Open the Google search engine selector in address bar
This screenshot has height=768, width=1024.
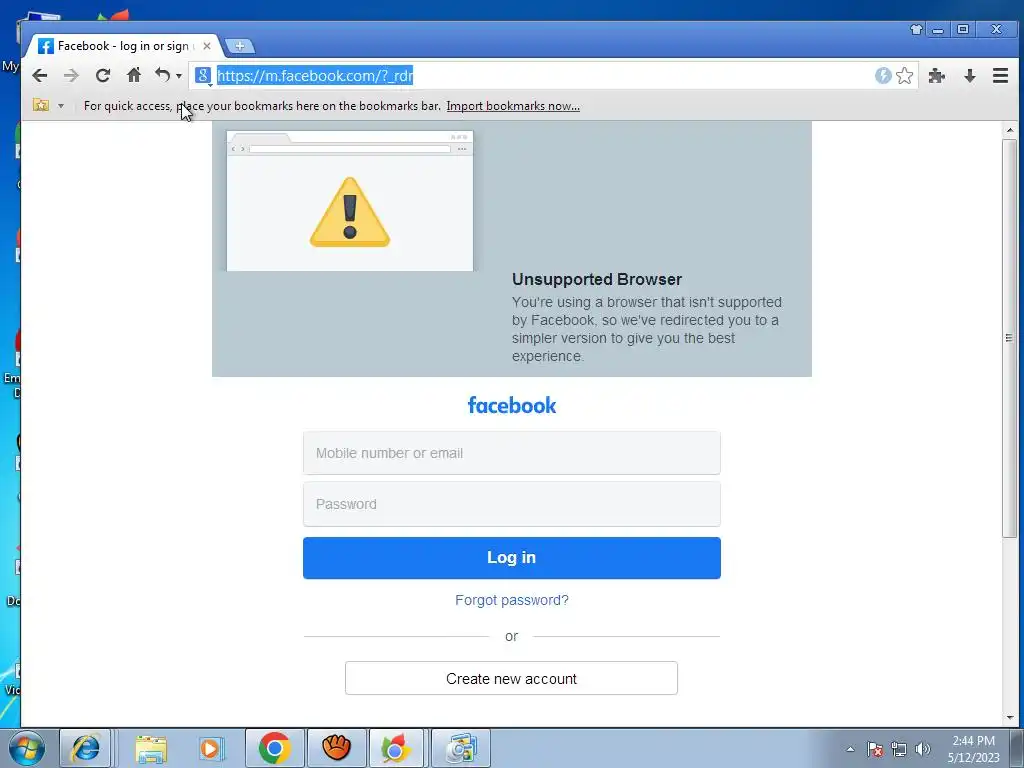pyautogui.click(x=203, y=76)
